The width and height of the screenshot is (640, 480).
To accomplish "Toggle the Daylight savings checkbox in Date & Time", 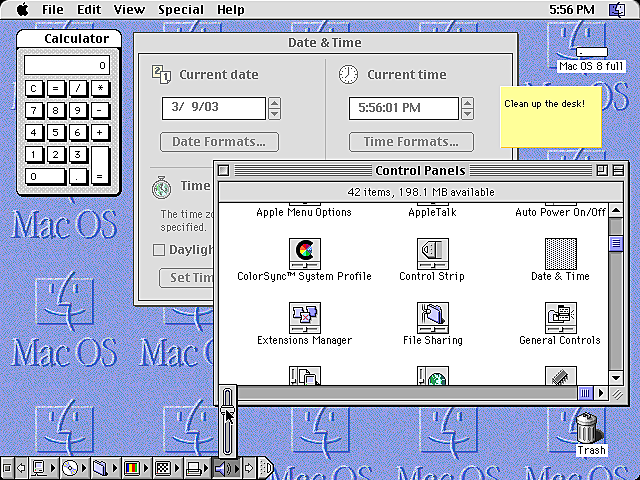I will (159, 250).
